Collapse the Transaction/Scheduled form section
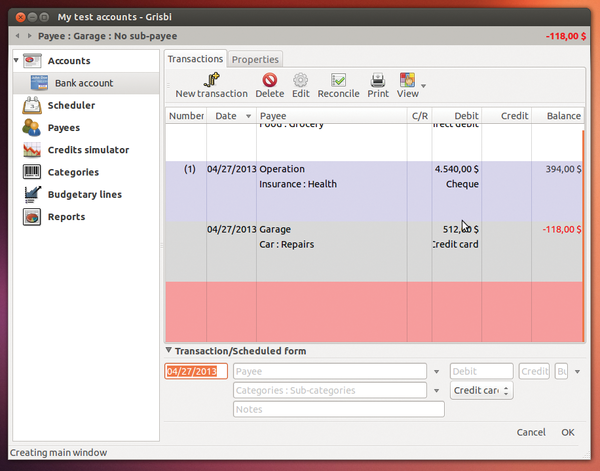Image resolution: width=600 pixels, height=471 pixels. pos(168,350)
